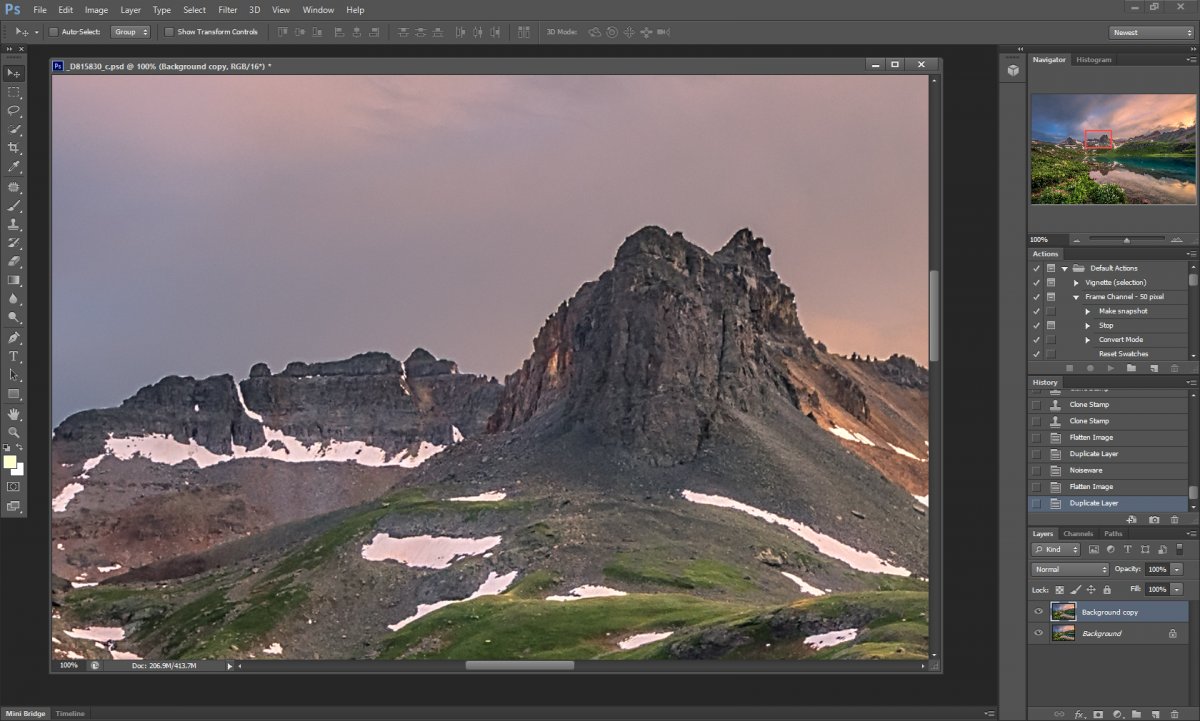Collapse the Default Actions folder

click(x=1066, y=268)
